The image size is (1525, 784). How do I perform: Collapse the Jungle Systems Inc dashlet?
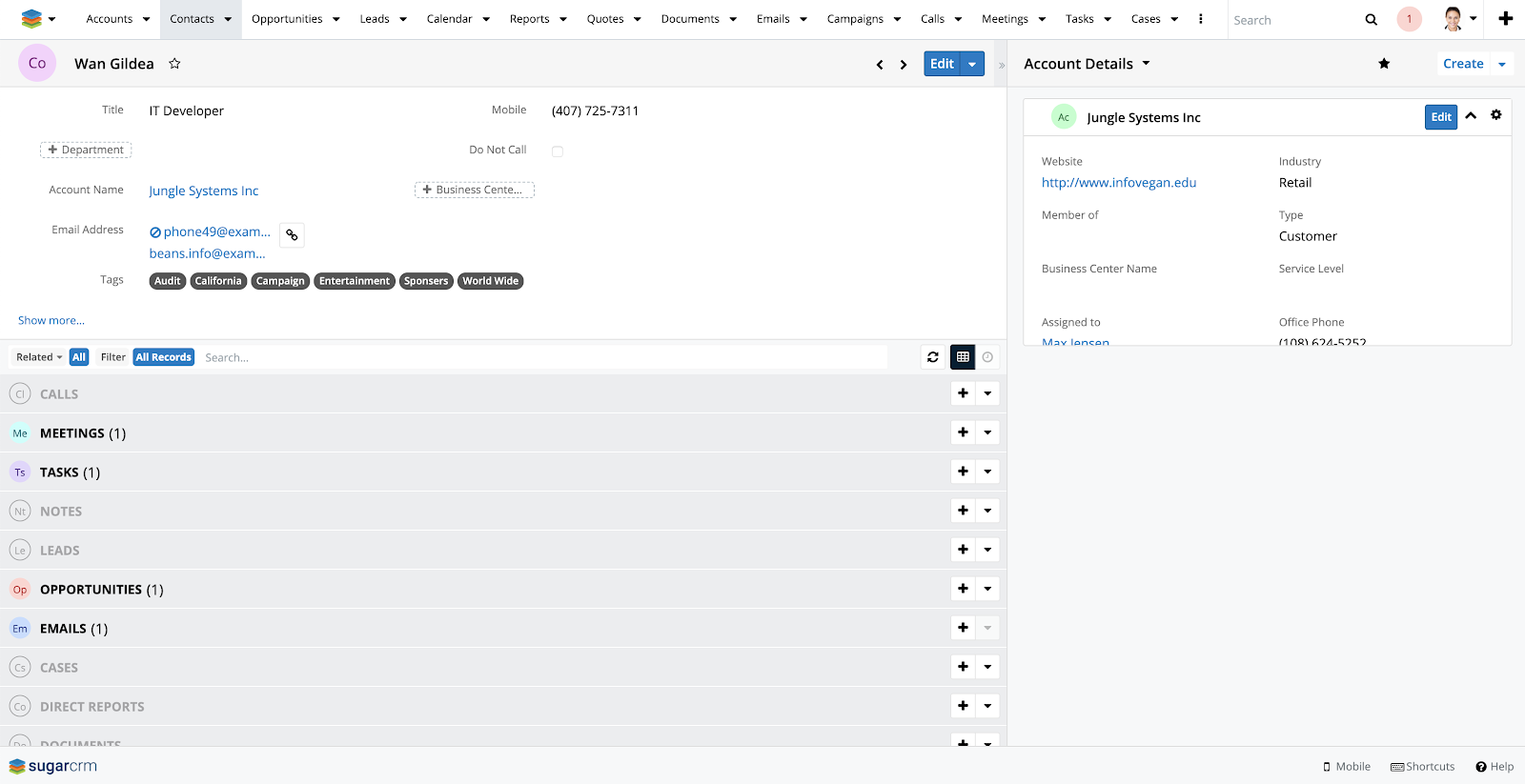[x=1471, y=116]
